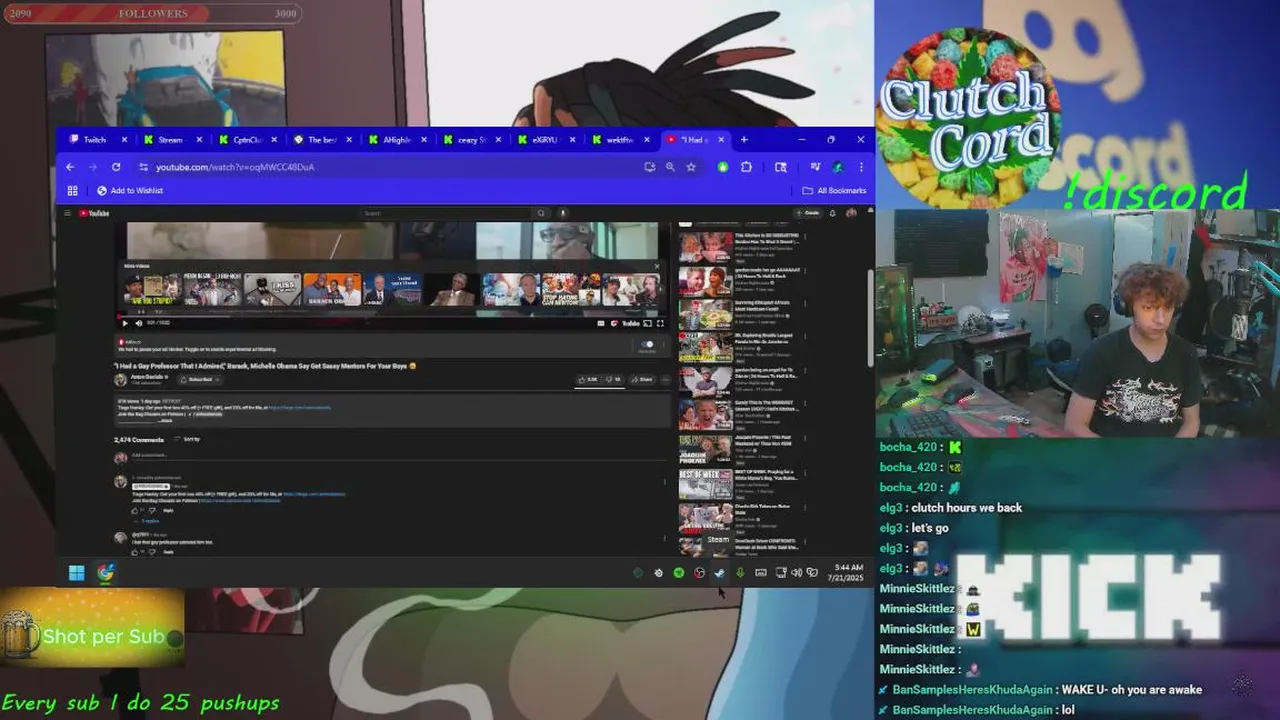Viewport: 1280px width, 720px height.
Task: Open Chrome three-dot menu
Action: click(x=861, y=167)
